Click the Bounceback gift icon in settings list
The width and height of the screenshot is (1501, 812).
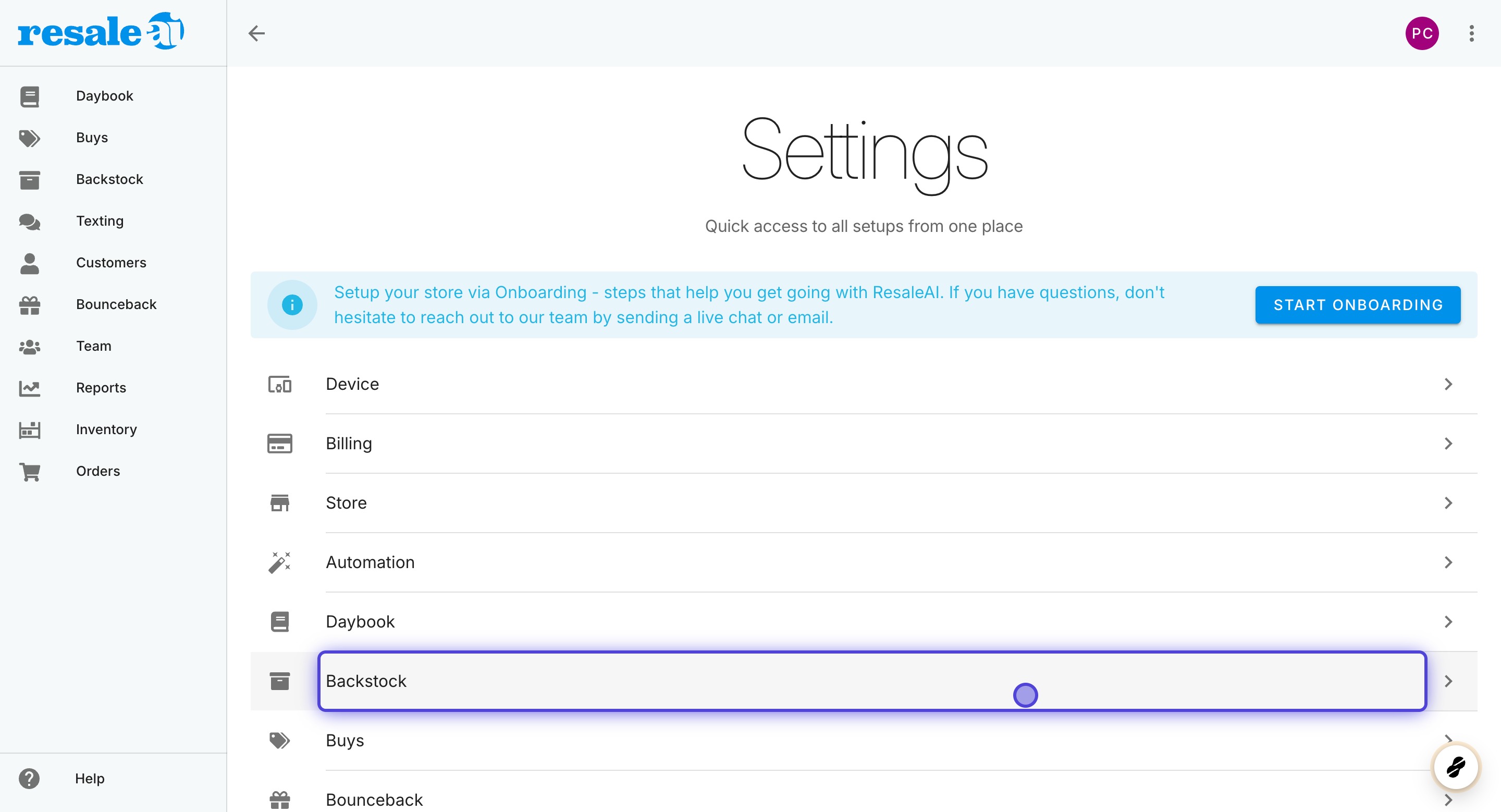pyautogui.click(x=280, y=800)
